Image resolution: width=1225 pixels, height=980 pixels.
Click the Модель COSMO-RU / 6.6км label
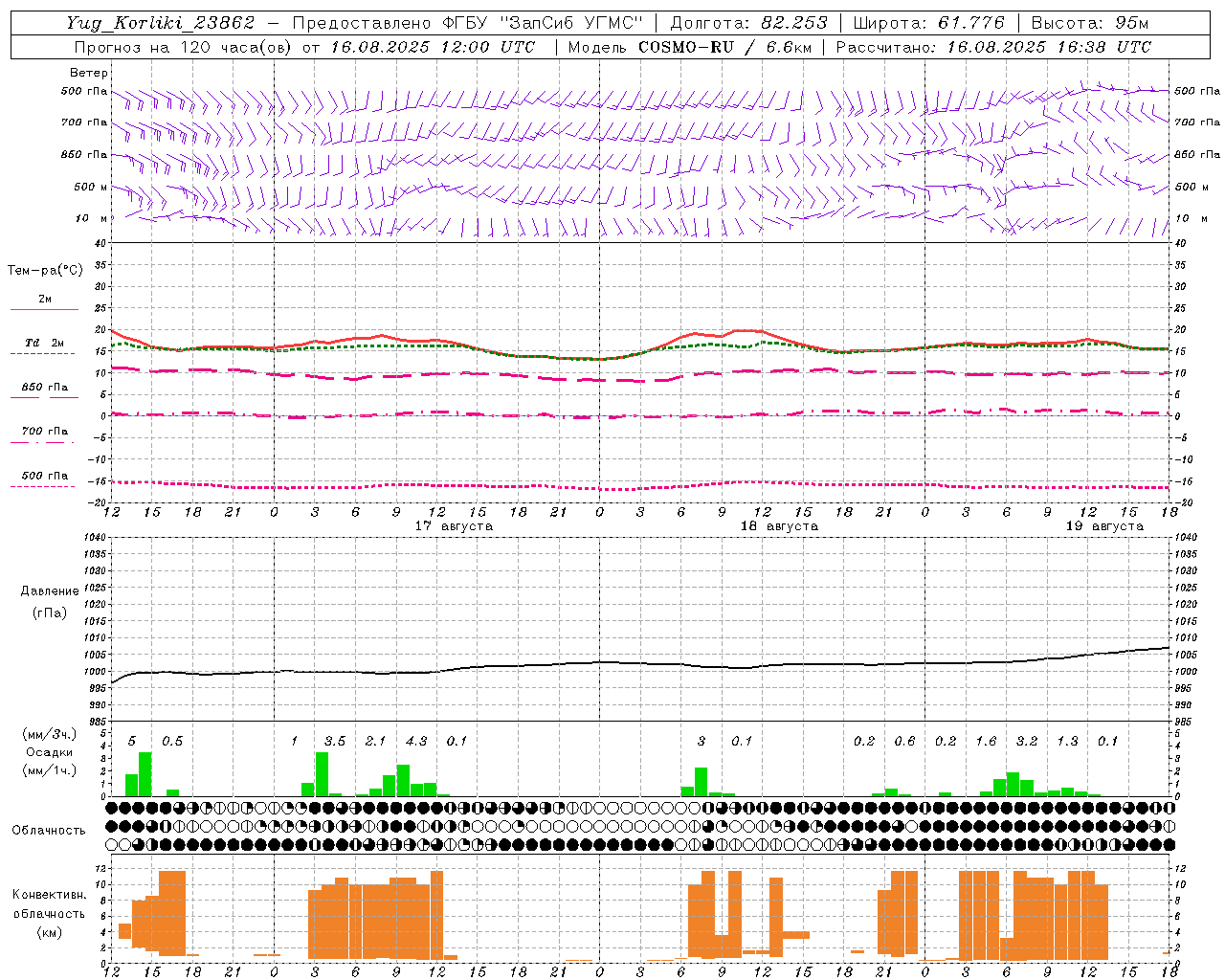[x=689, y=47]
